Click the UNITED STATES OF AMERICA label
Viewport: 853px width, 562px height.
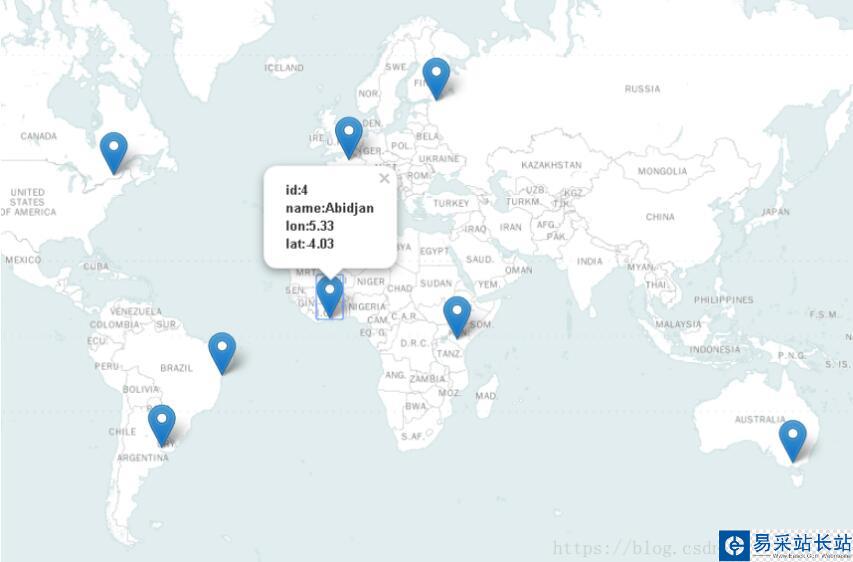28,202
